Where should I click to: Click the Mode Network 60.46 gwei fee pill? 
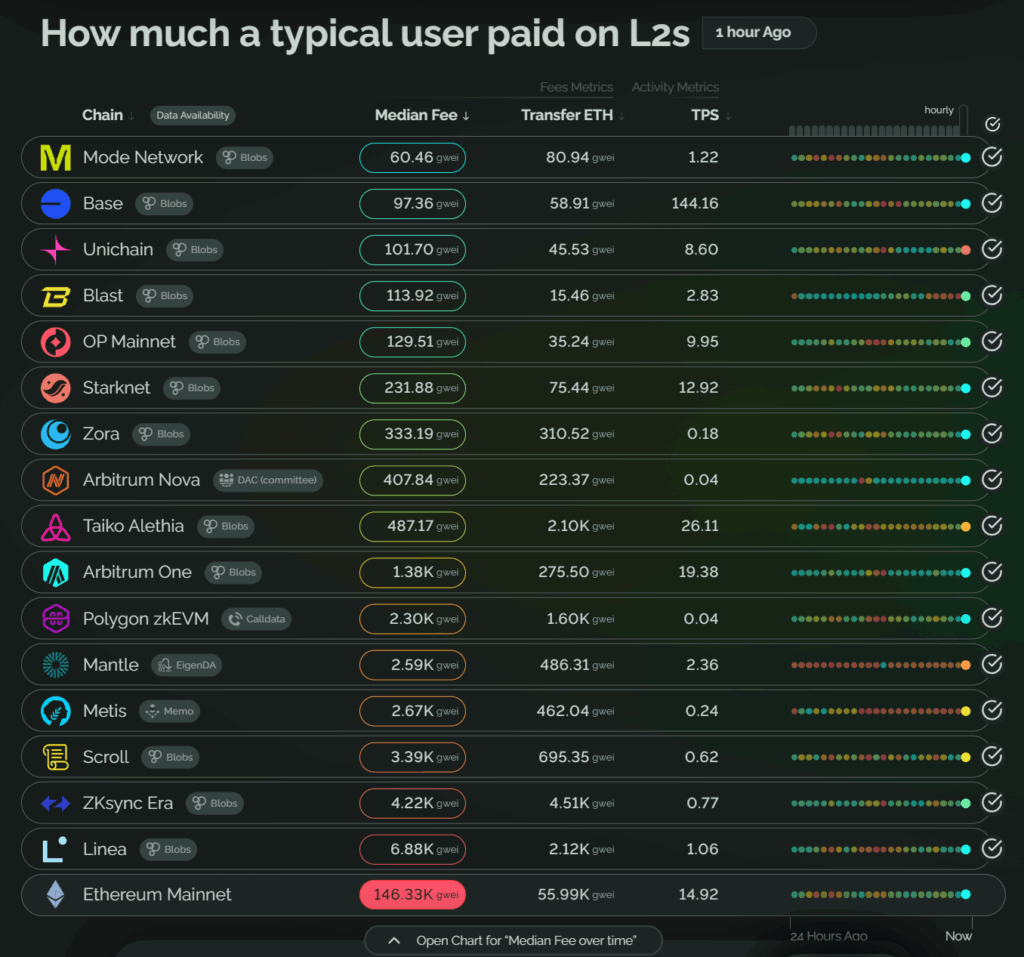tap(413, 157)
